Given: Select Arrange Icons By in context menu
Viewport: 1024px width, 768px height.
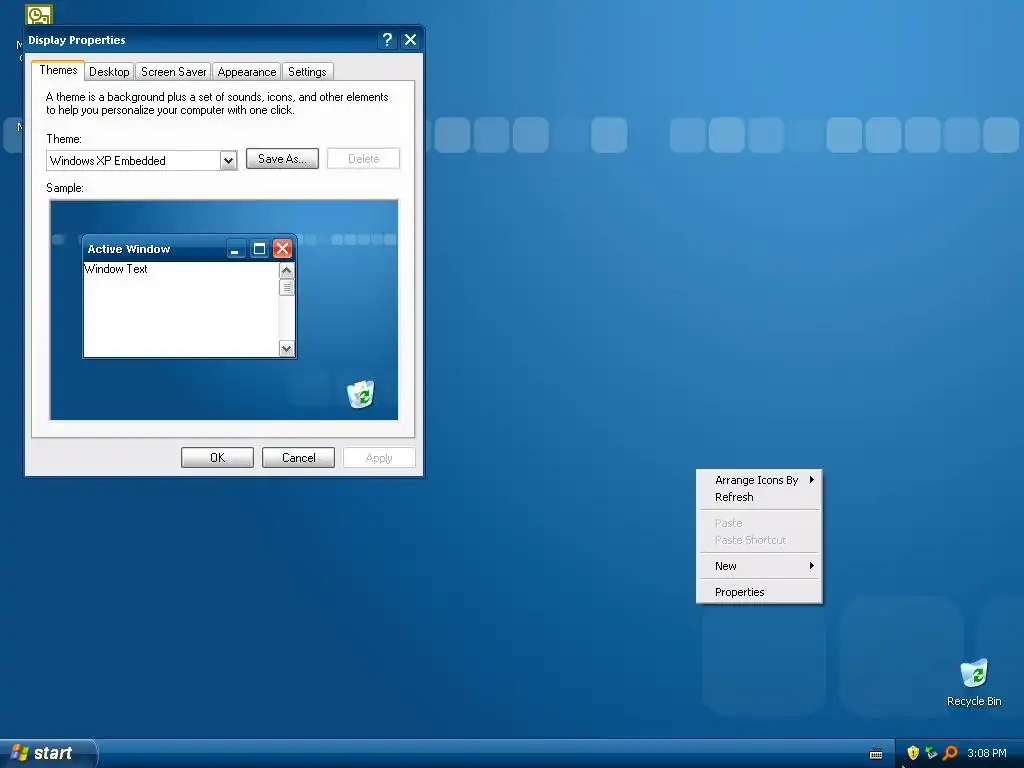Looking at the screenshot, I should [759, 480].
